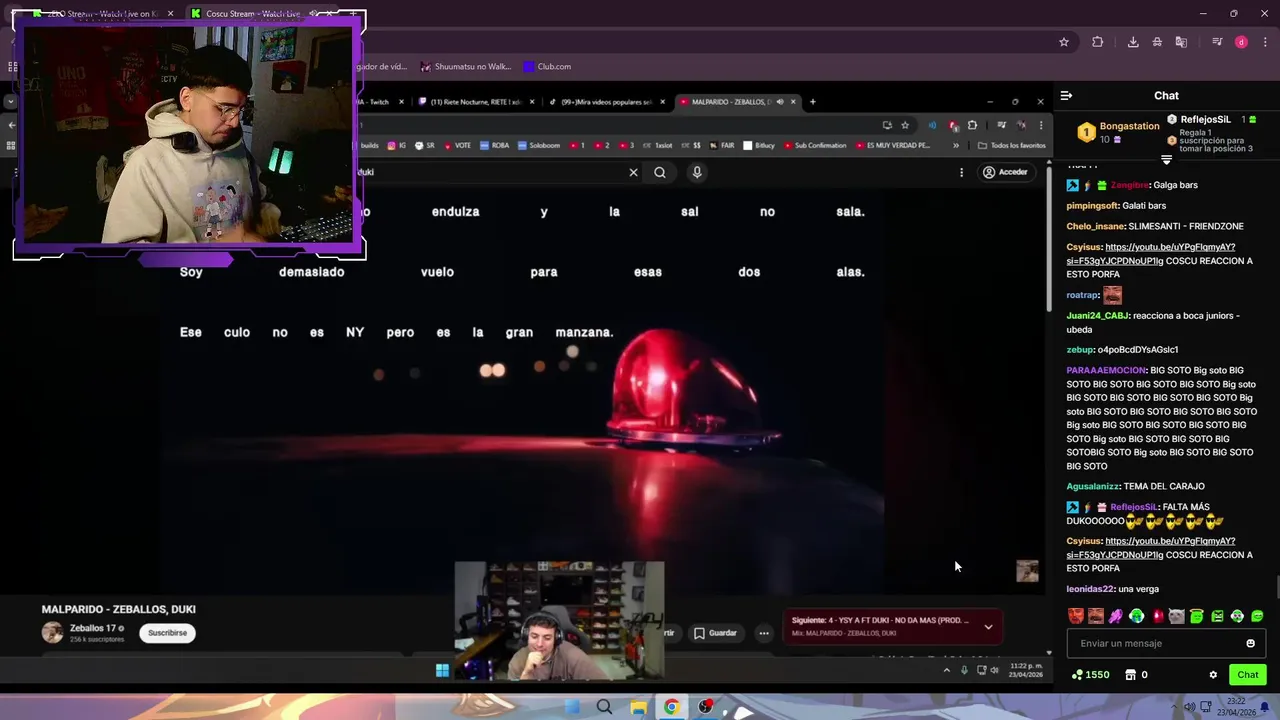Open Zeballos 17 channel avatar
The width and height of the screenshot is (1280, 720).
coord(52,632)
